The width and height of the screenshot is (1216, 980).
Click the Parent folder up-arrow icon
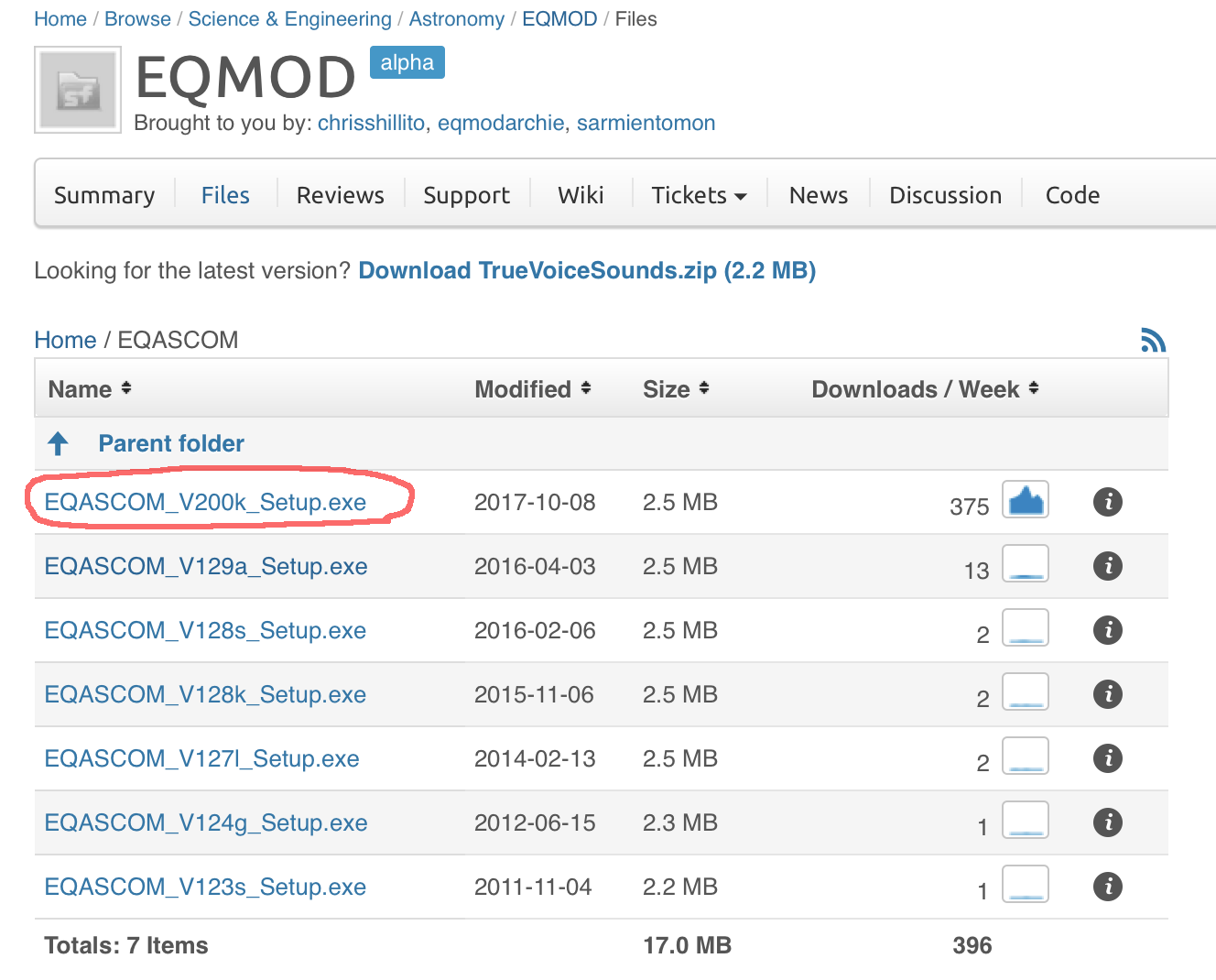(58, 443)
